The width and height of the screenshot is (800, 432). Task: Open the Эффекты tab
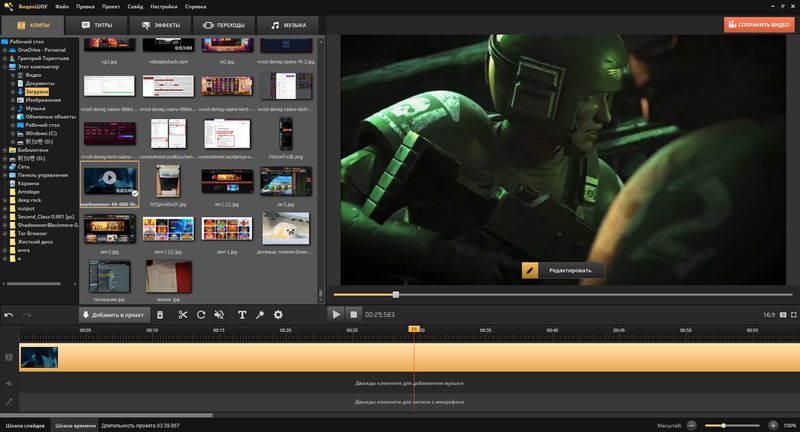tap(160, 25)
